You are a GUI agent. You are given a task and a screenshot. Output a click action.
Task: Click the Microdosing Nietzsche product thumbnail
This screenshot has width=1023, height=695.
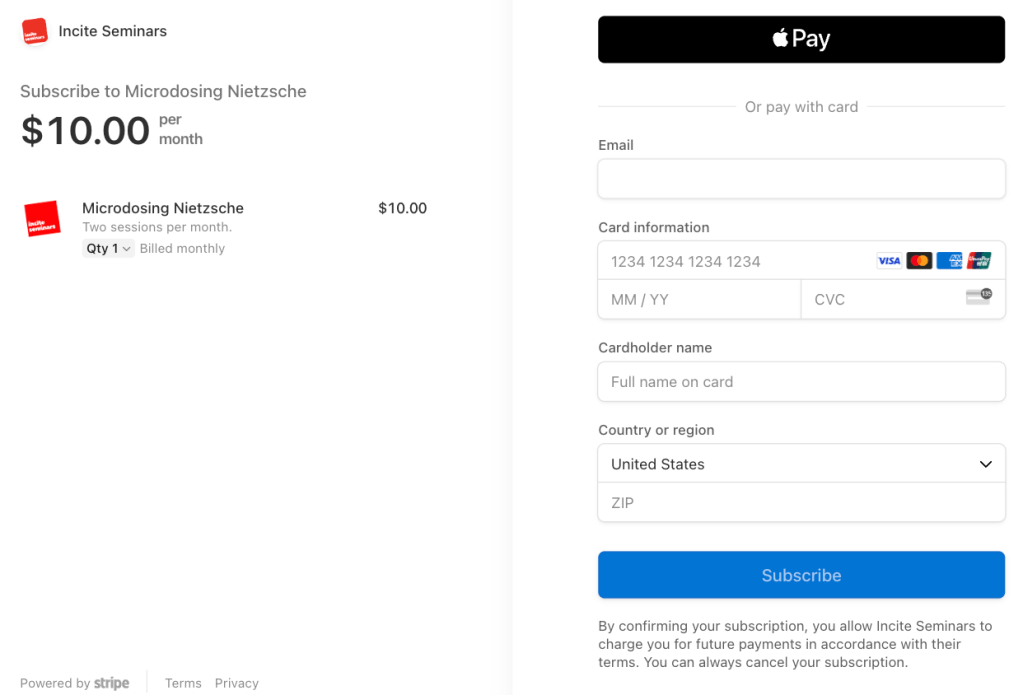pos(43,219)
